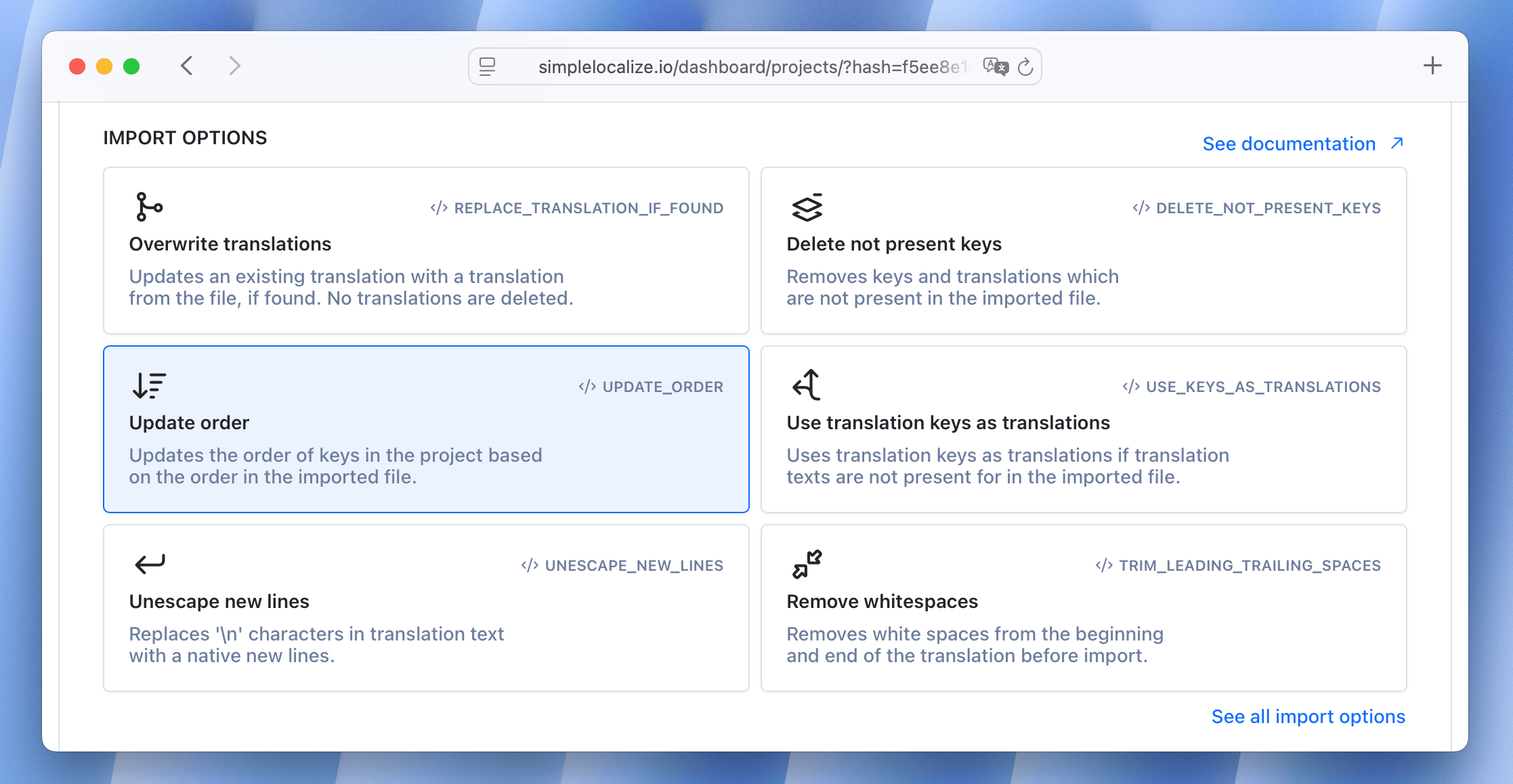Click the arrow icon on Use translation keys
Viewport: 1513px width, 784px height.
click(x=807, y=385)
